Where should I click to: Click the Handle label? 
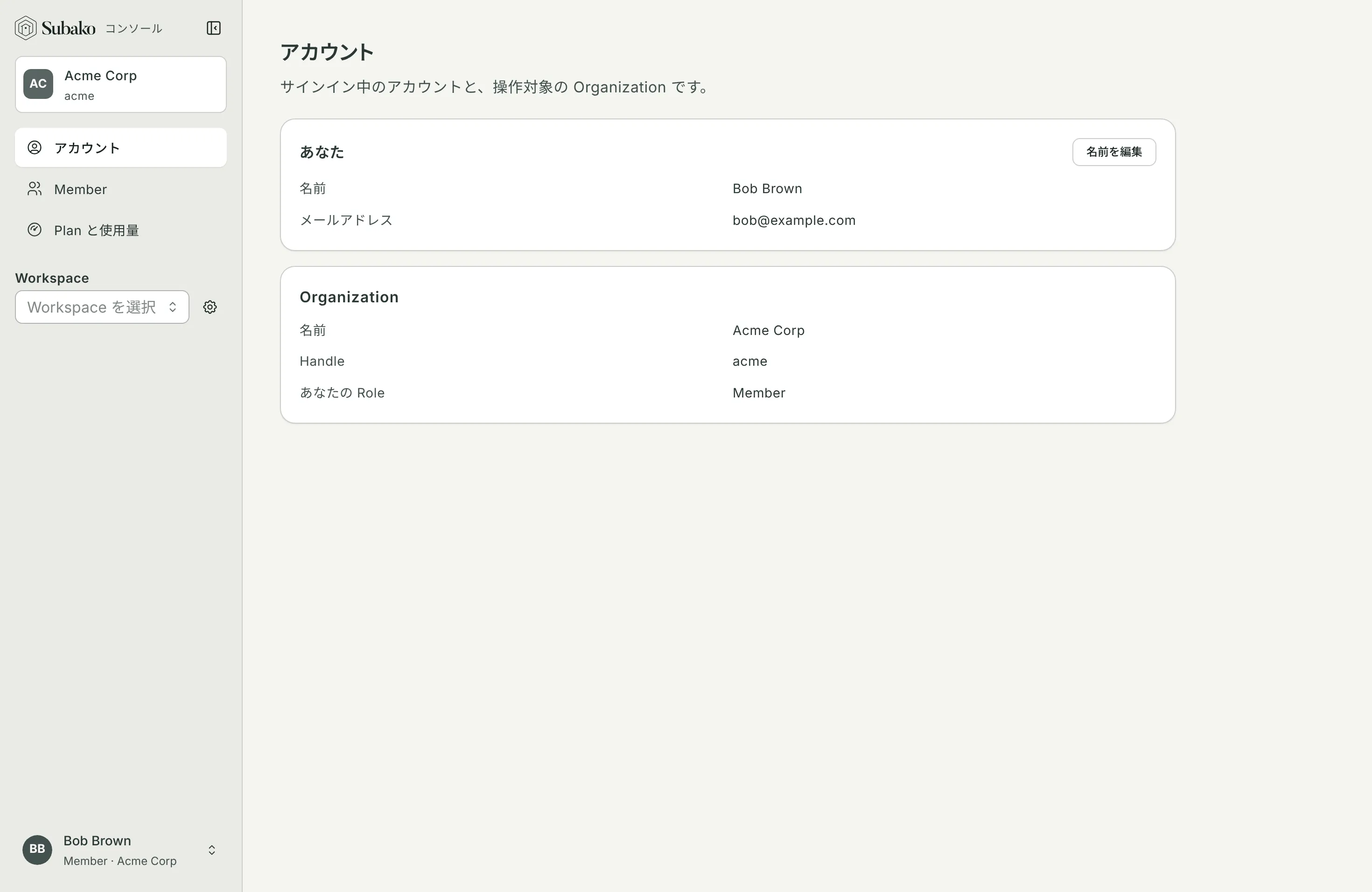click(322, 361)
